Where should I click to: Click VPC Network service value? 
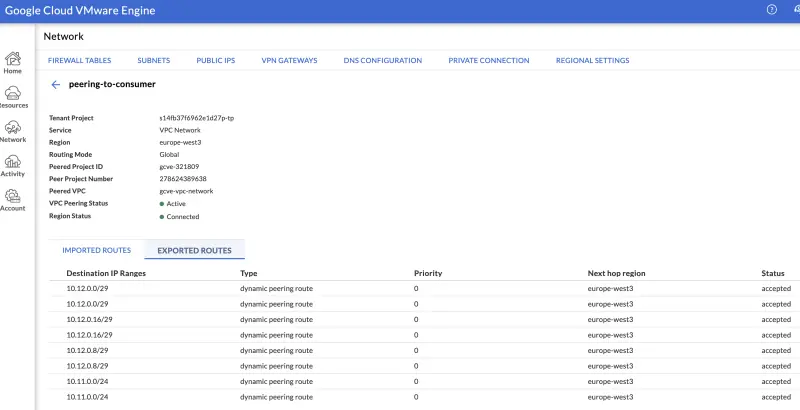[180, 130]
